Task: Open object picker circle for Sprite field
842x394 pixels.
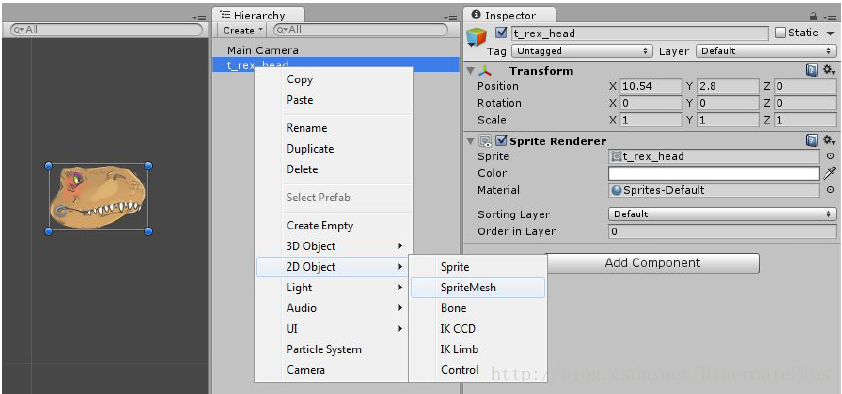Action: [x=830, y=156]
